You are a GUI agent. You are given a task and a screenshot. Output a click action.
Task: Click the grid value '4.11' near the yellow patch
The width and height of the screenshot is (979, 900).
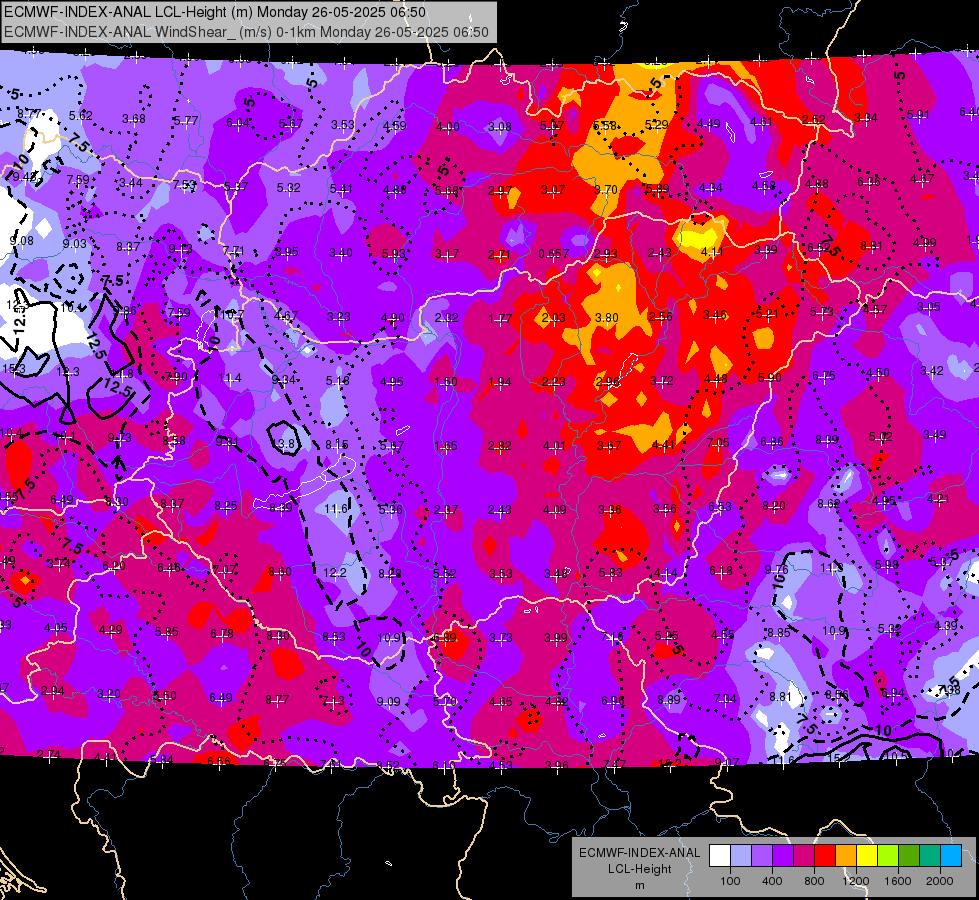tap(712, 252)
